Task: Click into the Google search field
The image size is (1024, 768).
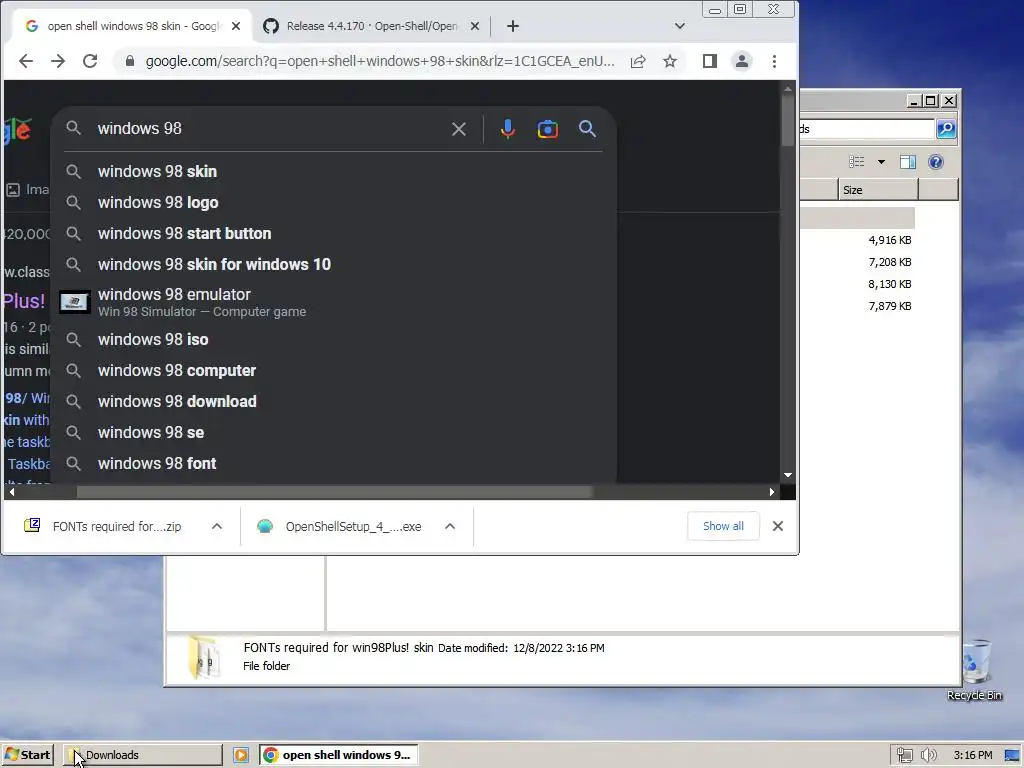Action: pos(269,129)
